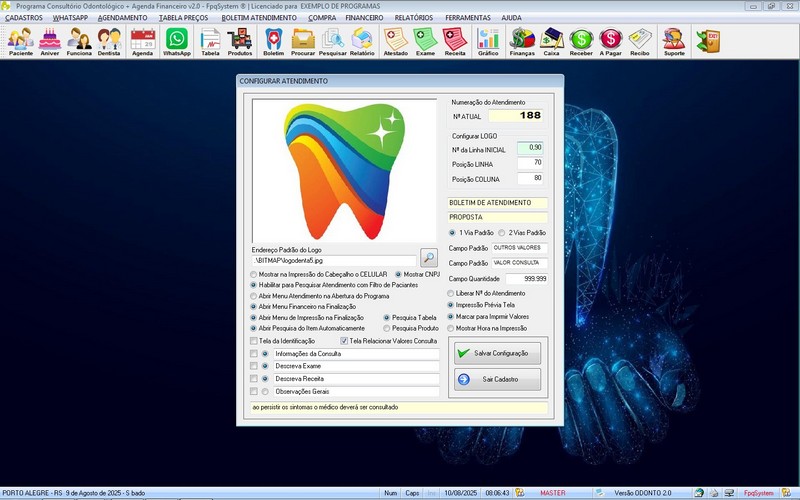This screenshot has width=800, height=500.
Task: Enable Mostrar Hora na Impressão option
Action: [x=450, y=328]
